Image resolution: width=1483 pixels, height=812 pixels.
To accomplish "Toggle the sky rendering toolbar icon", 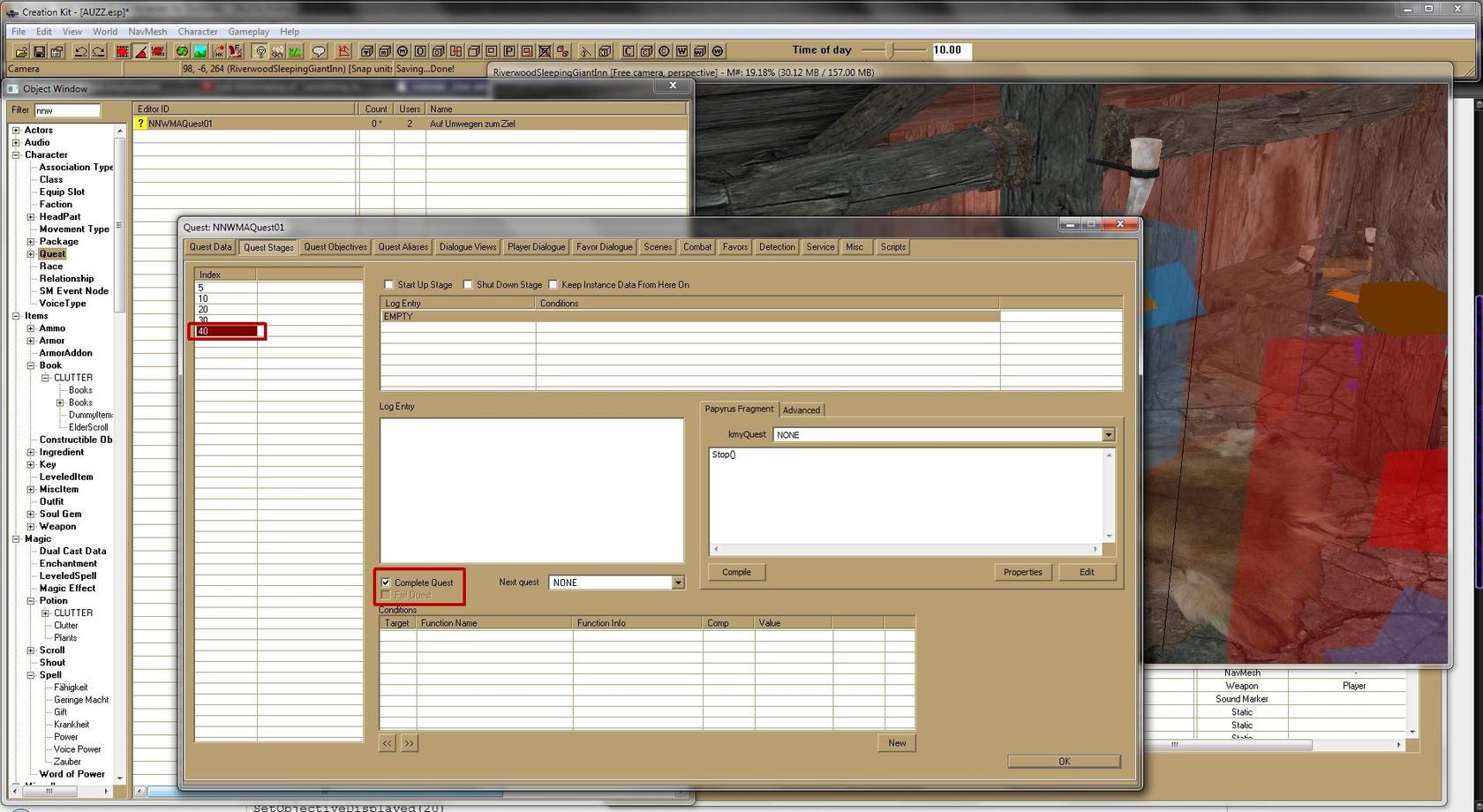I will point(277,51).
